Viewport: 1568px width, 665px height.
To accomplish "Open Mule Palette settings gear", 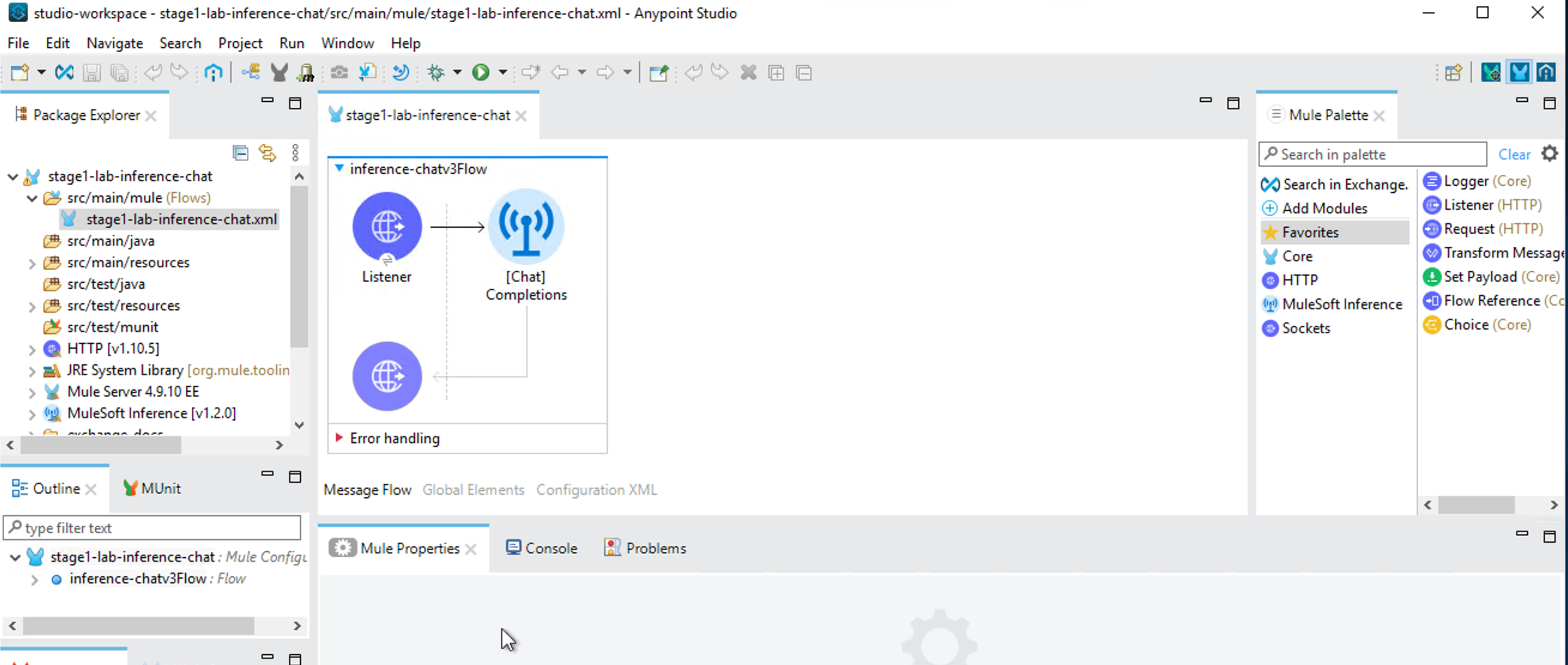I will tap(1549, 154).
